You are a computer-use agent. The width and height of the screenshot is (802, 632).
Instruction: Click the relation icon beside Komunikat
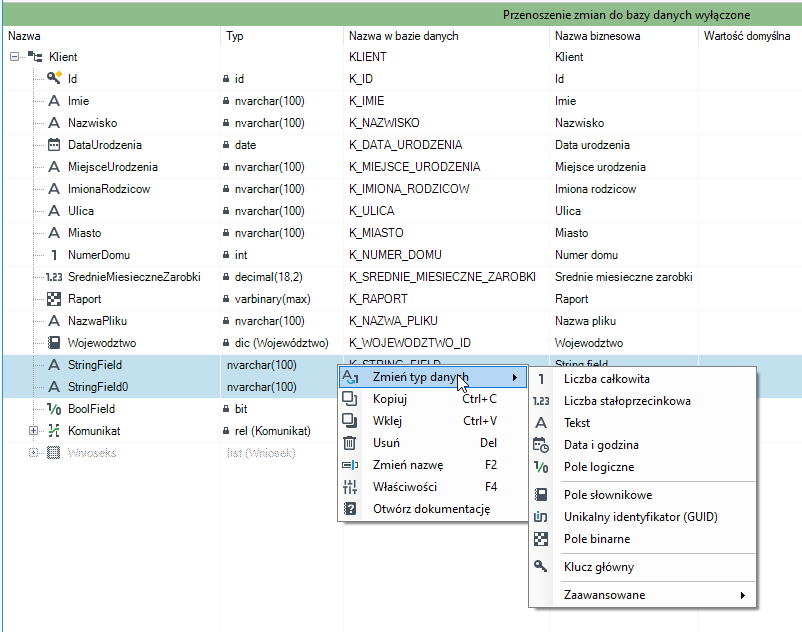coord(54,431)
